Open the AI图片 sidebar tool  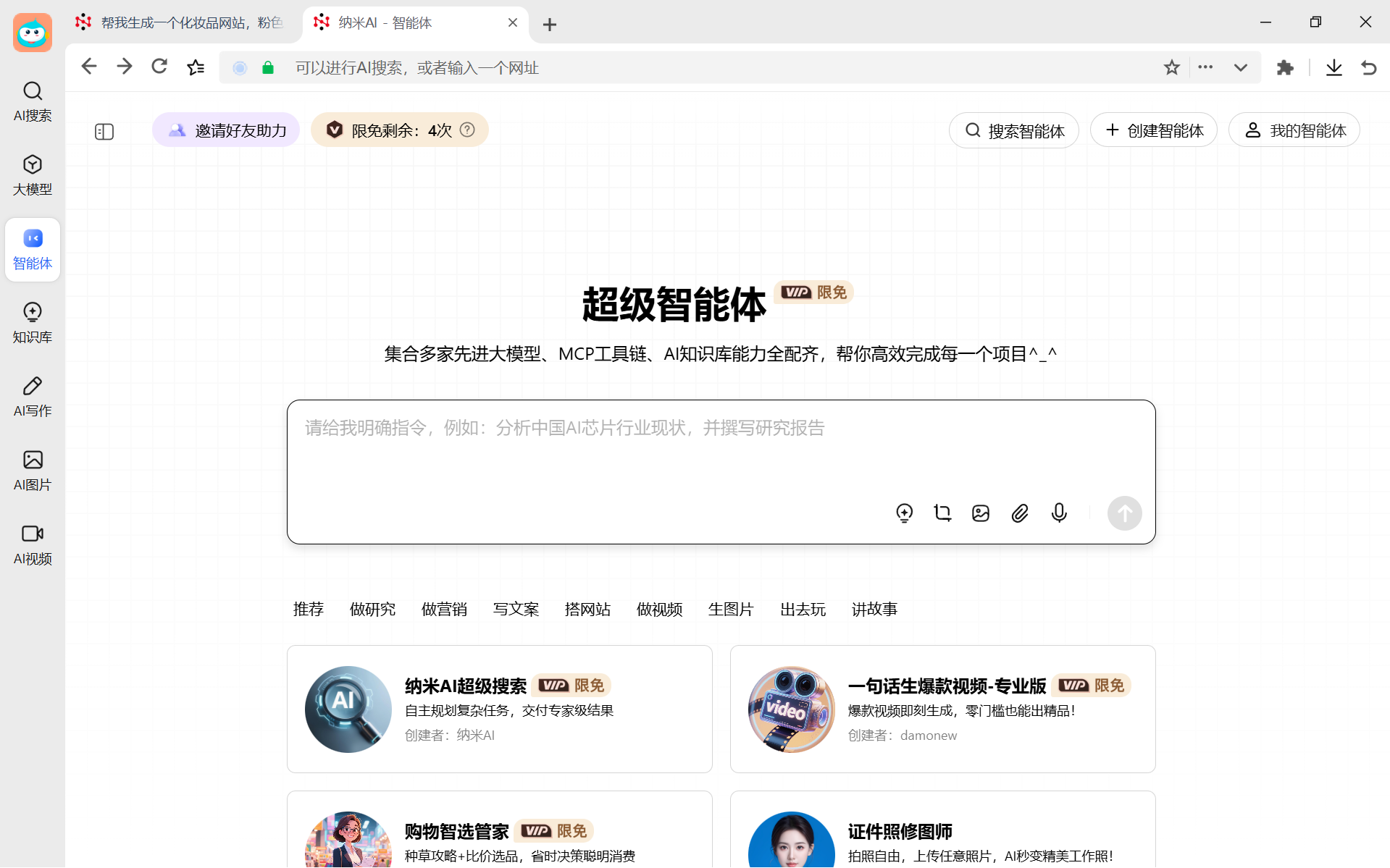point(33,471)
